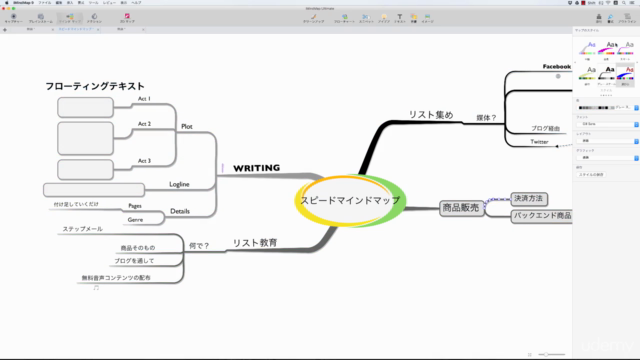Image resolution: width=640 pixels, height=360 pixels.
Task: Switch to ブレインストーム brainstorm mode
Action: click(40, 18)
